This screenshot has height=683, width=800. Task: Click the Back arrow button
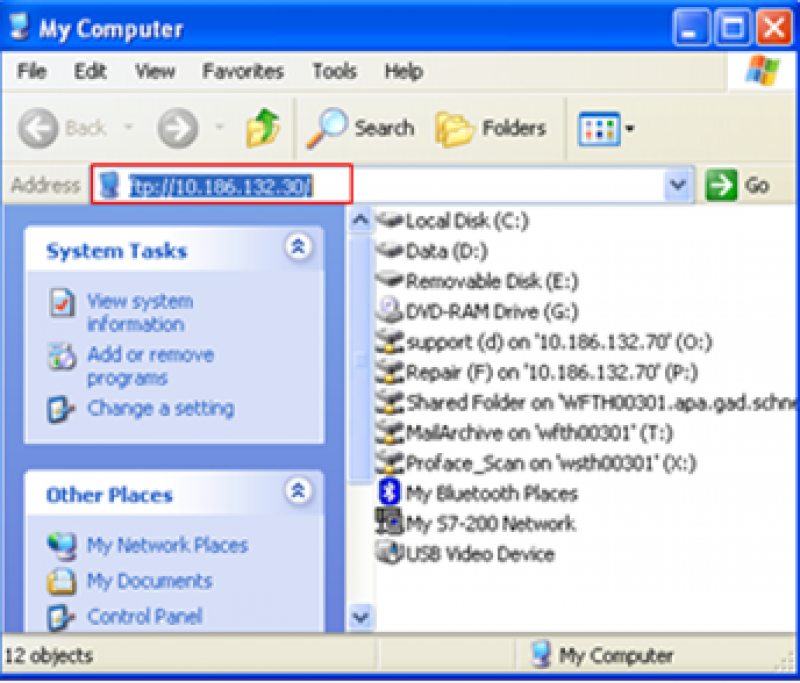click(38, 128)
